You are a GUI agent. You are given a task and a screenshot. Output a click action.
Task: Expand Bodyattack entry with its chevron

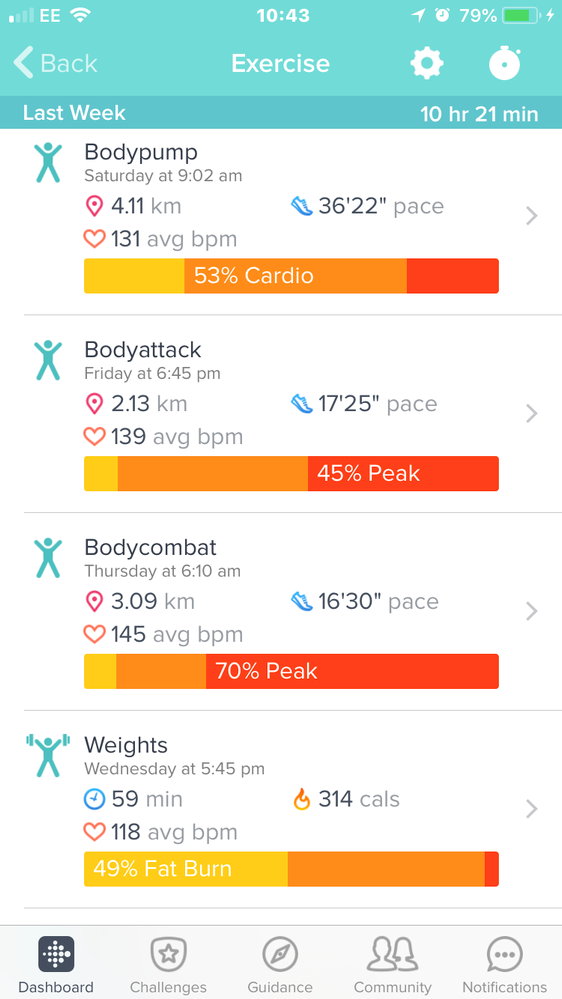532,414
